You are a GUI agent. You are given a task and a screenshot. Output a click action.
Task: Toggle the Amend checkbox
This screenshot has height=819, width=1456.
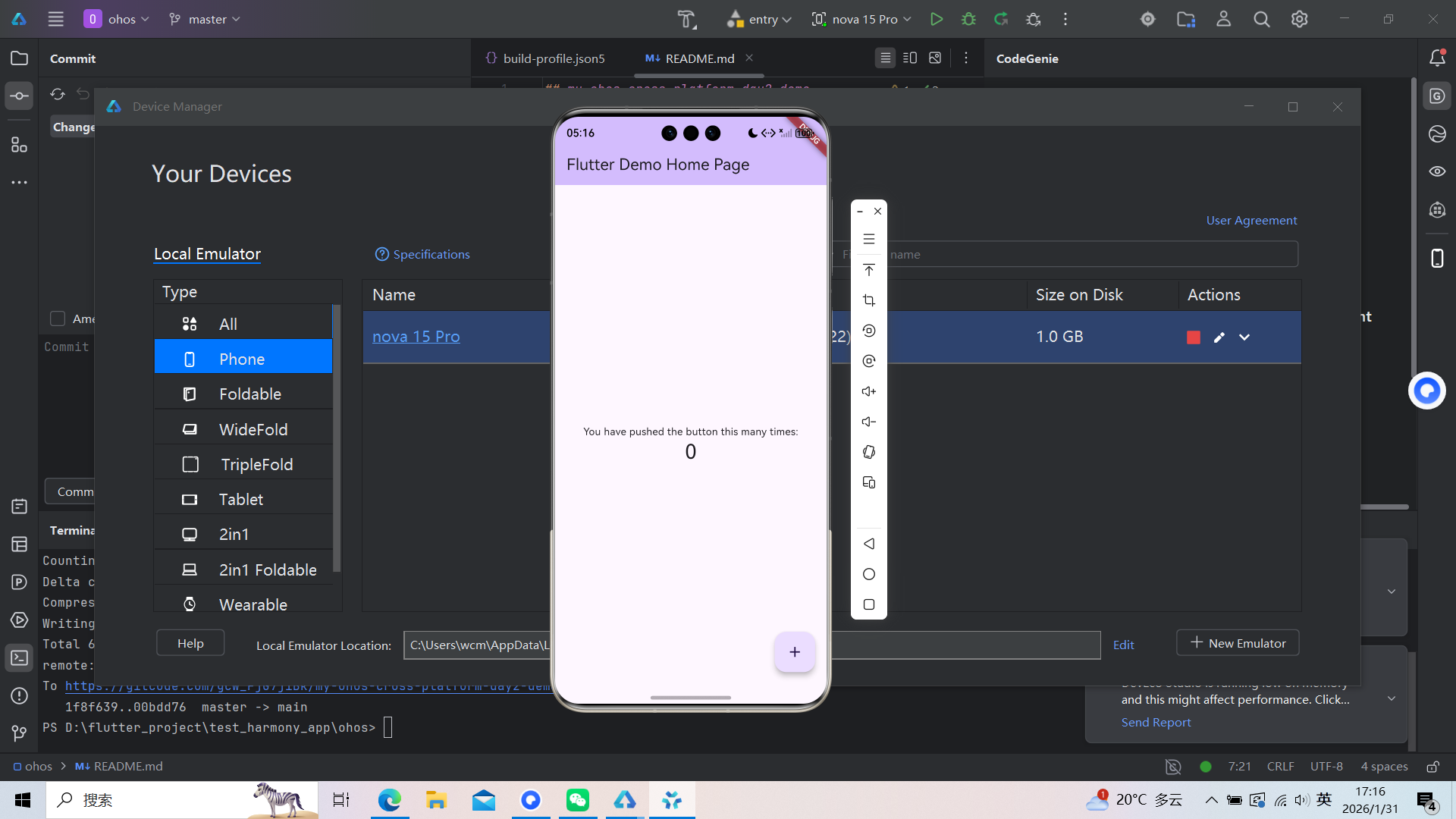tap(58, 318)
